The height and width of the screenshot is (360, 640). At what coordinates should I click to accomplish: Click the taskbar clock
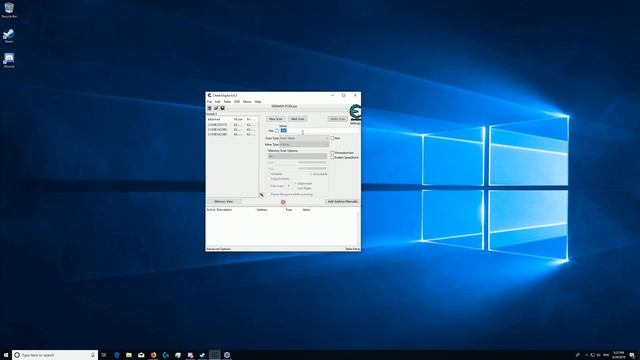tap(618, 355)
